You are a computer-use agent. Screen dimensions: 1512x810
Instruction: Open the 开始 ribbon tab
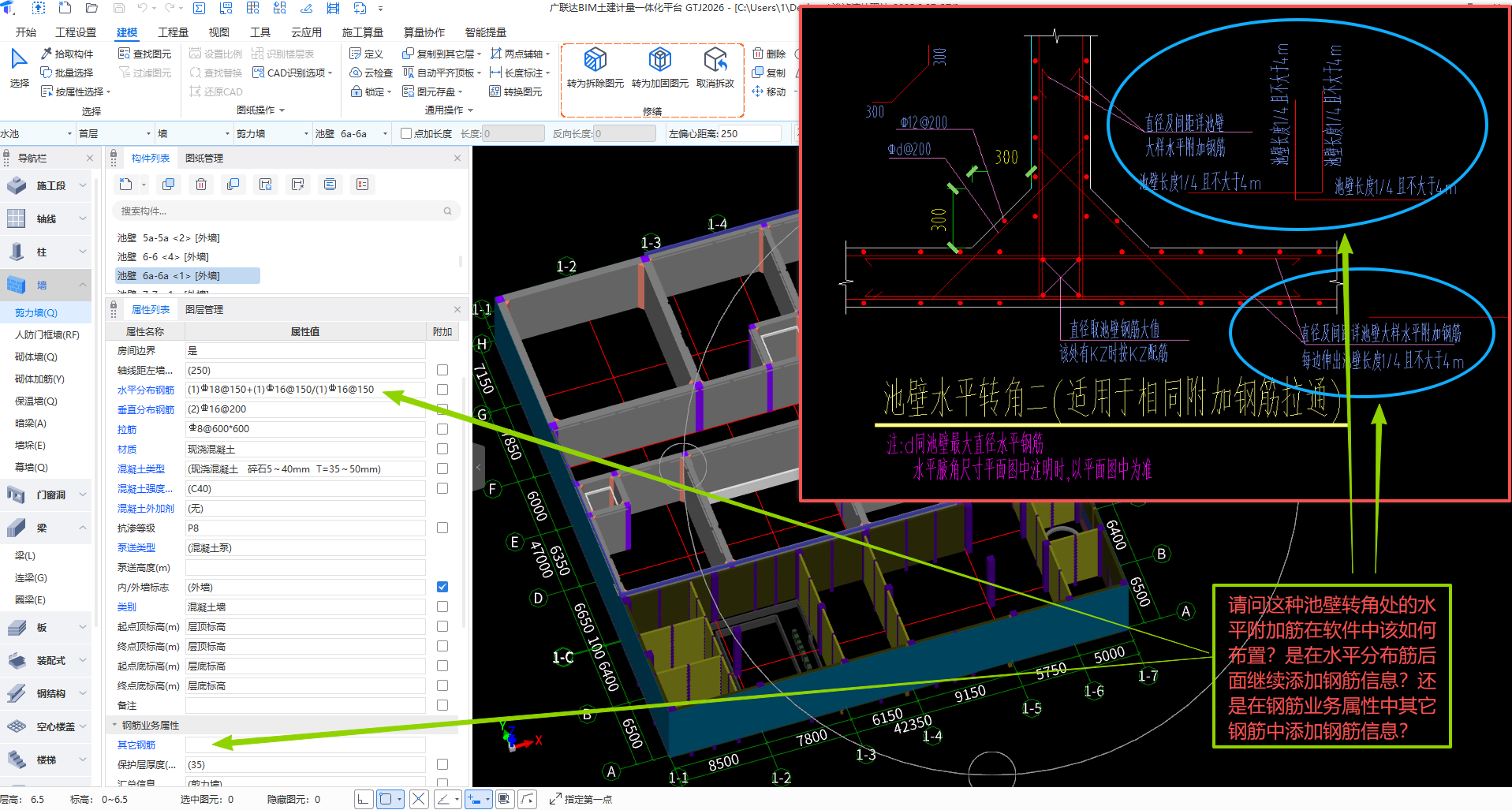coord(26,32)
